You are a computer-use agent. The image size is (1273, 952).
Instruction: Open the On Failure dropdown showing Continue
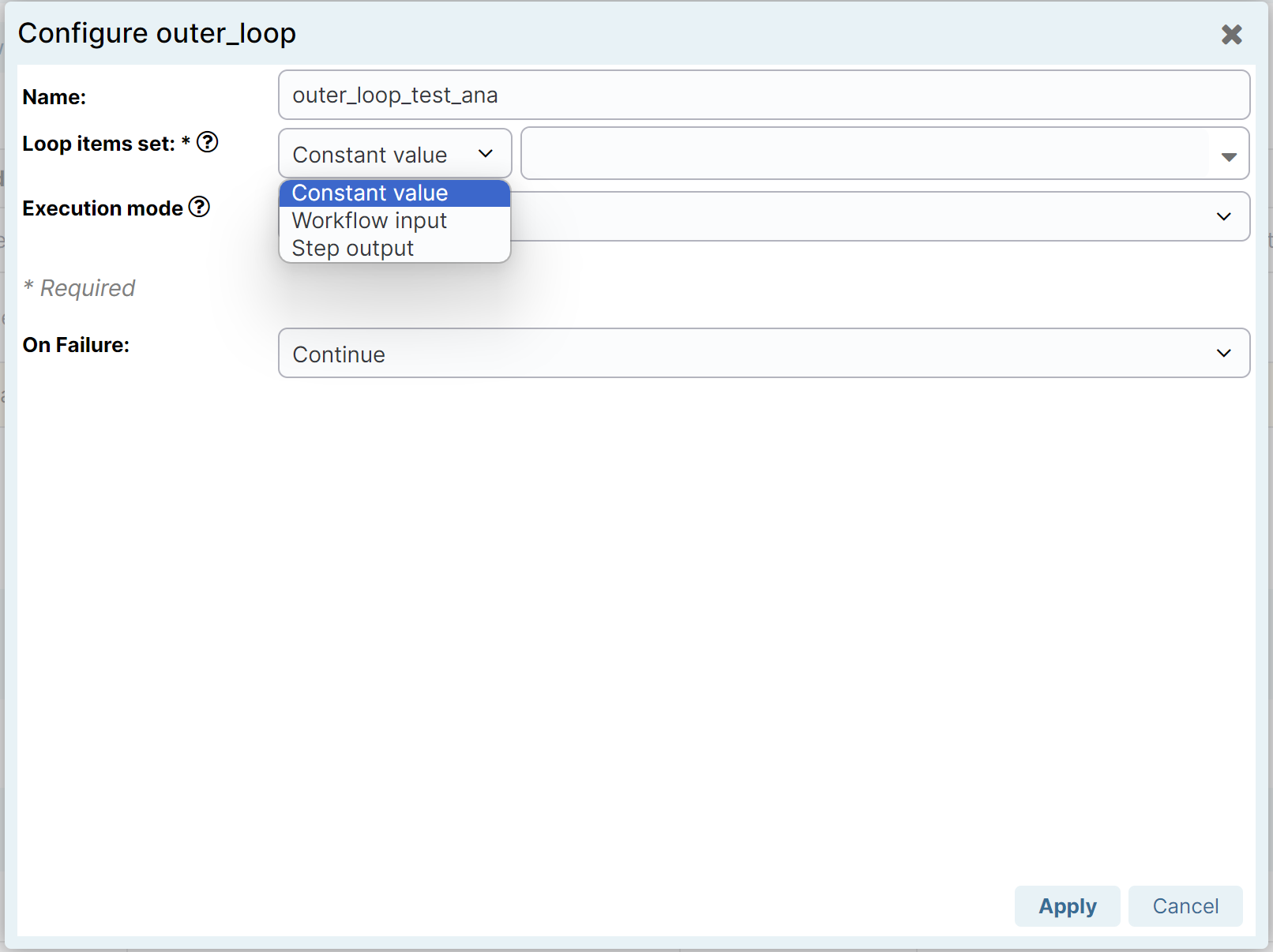764,354
